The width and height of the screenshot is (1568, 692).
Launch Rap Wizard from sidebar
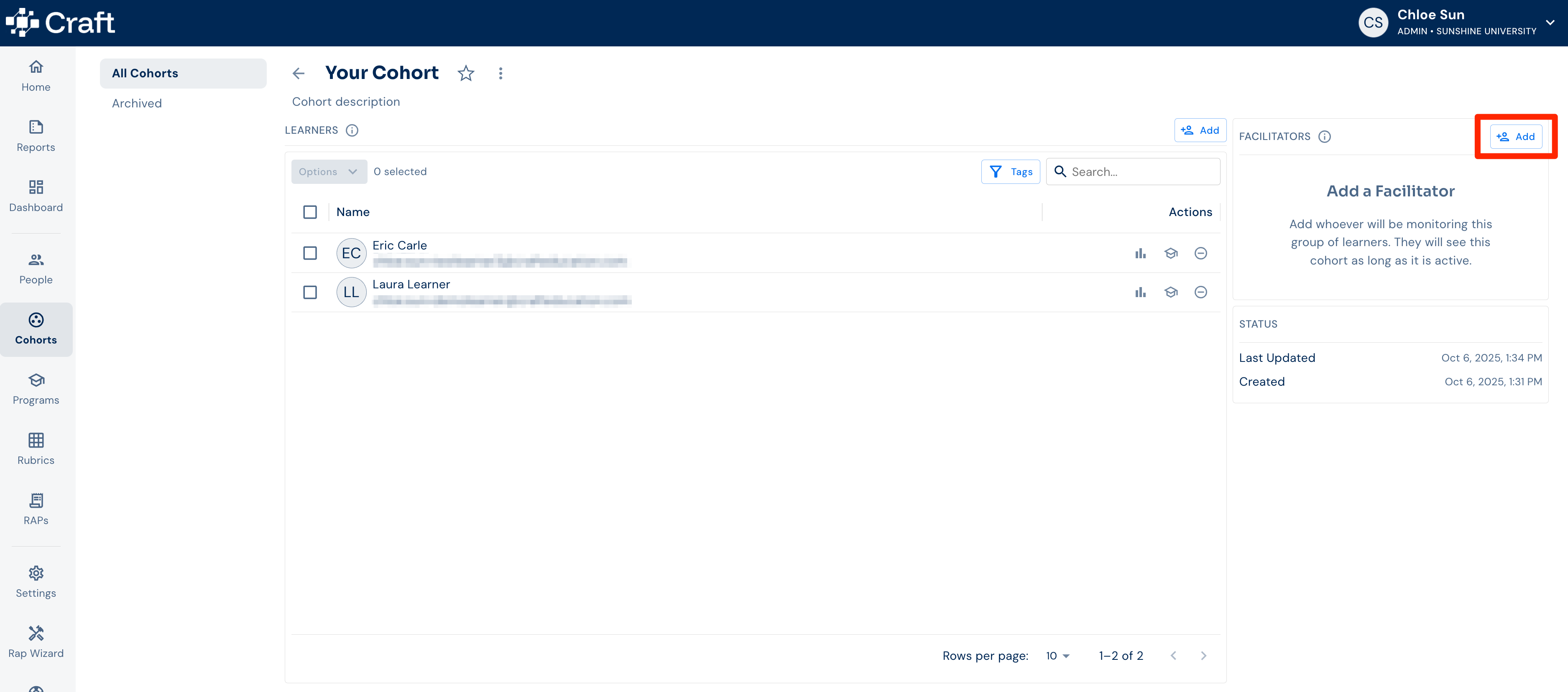click(x=36, y=642)
